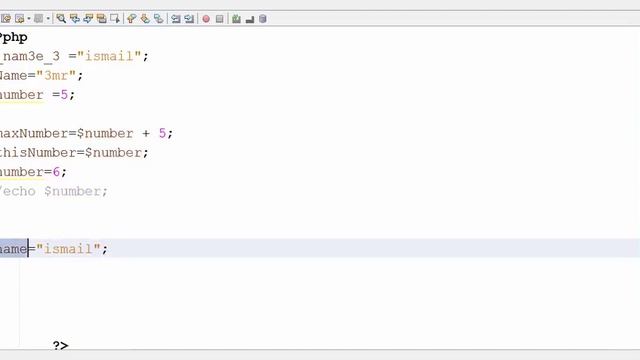The image size is (640, 360).
Task: Toggle Rectangular Selection icon
Action: 115,19
